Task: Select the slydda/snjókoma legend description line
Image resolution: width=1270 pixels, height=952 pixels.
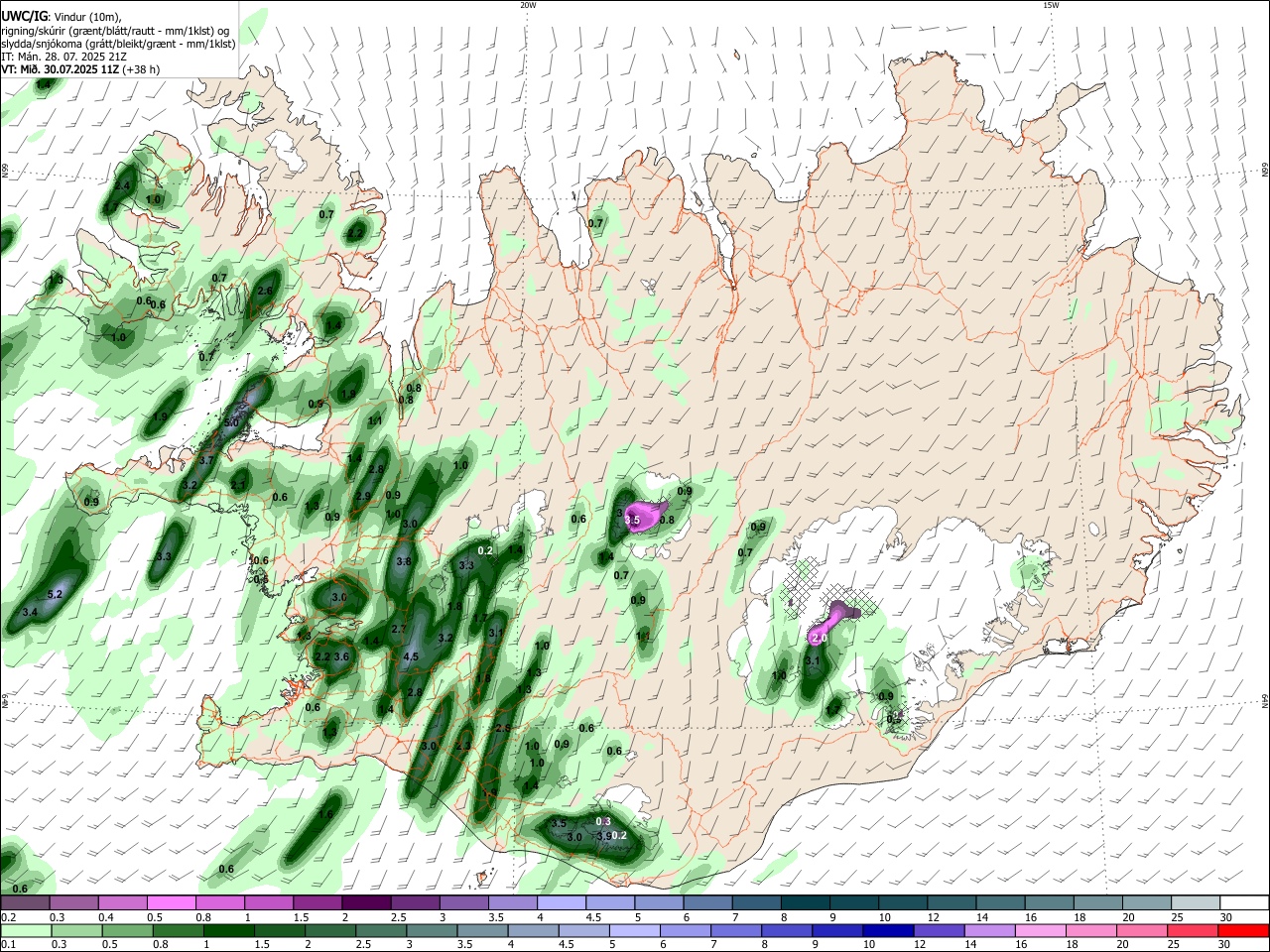Action: point(118,44)
